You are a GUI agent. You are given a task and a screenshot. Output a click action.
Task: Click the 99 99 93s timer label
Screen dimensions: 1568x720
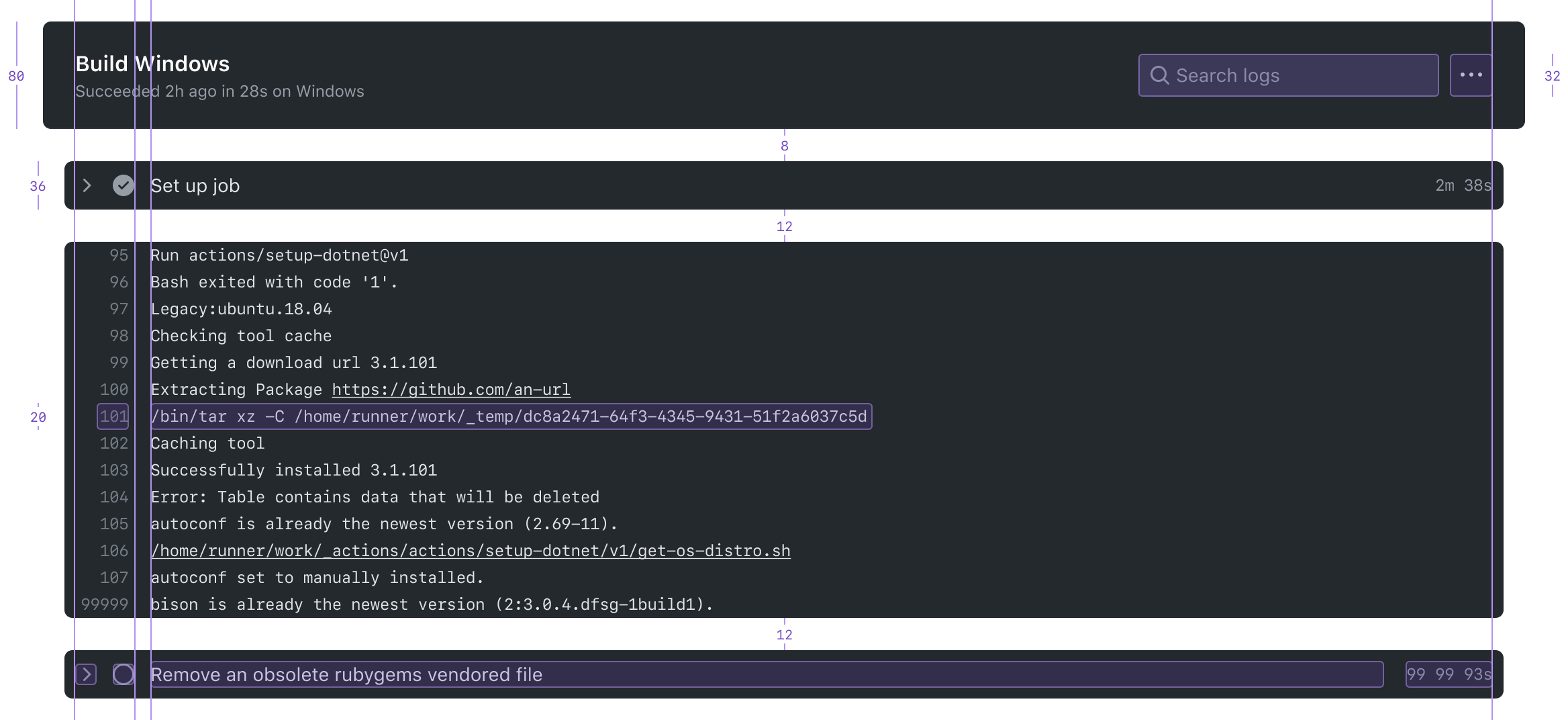pos(1448,674)
